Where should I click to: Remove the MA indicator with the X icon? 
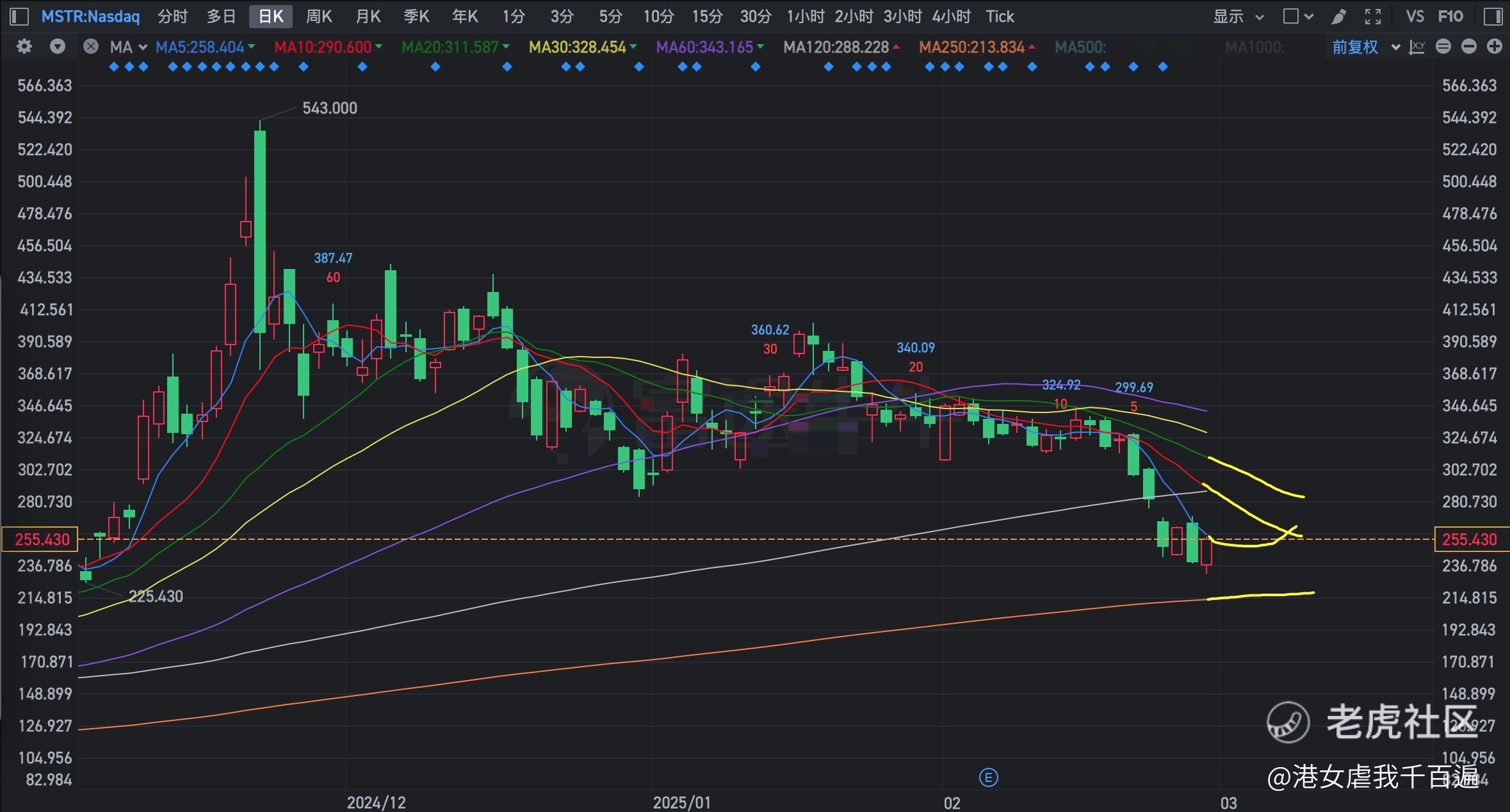click(91, 47)
